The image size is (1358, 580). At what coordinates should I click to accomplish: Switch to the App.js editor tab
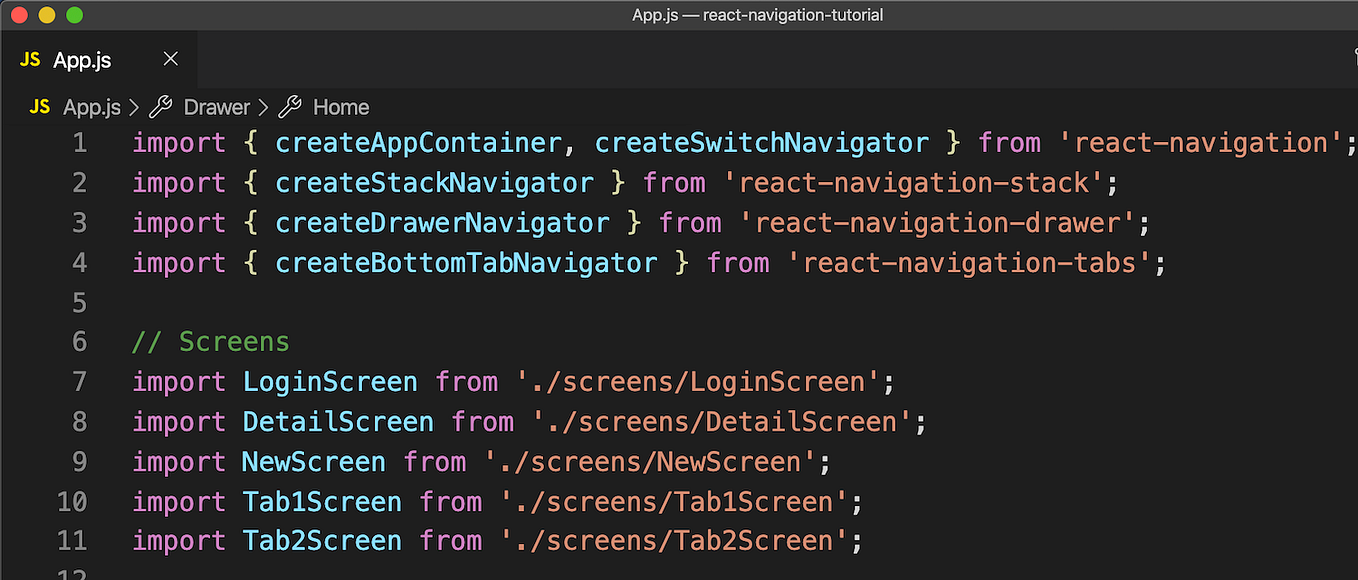(80, 58)
